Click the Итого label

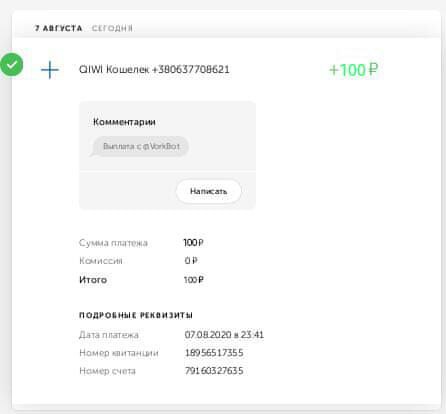tap(93, 280)
